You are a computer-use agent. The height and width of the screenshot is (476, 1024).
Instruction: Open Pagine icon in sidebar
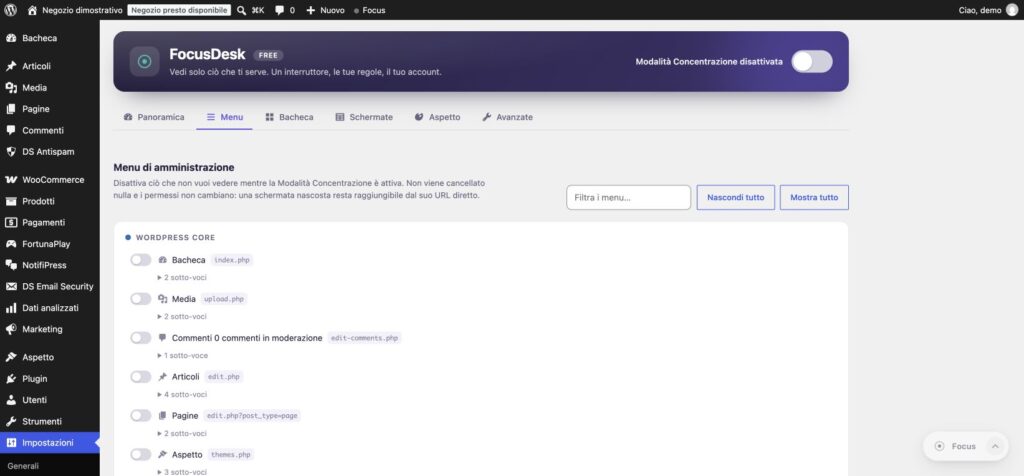tap(10, 109)
